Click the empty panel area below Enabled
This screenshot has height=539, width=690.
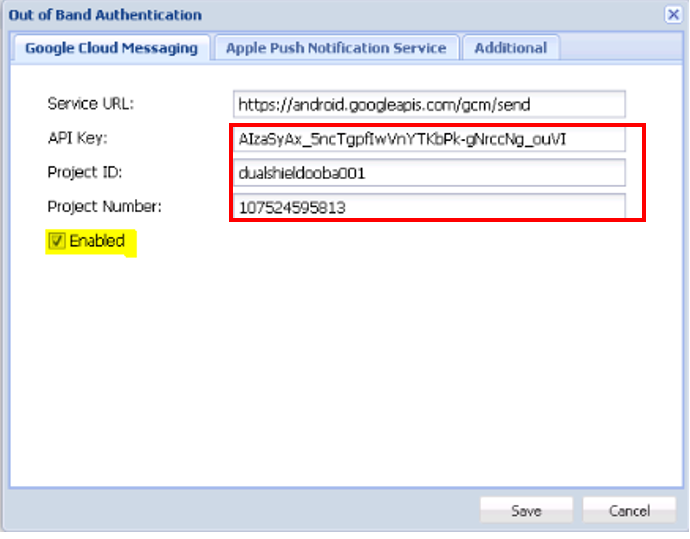(340, 370)
